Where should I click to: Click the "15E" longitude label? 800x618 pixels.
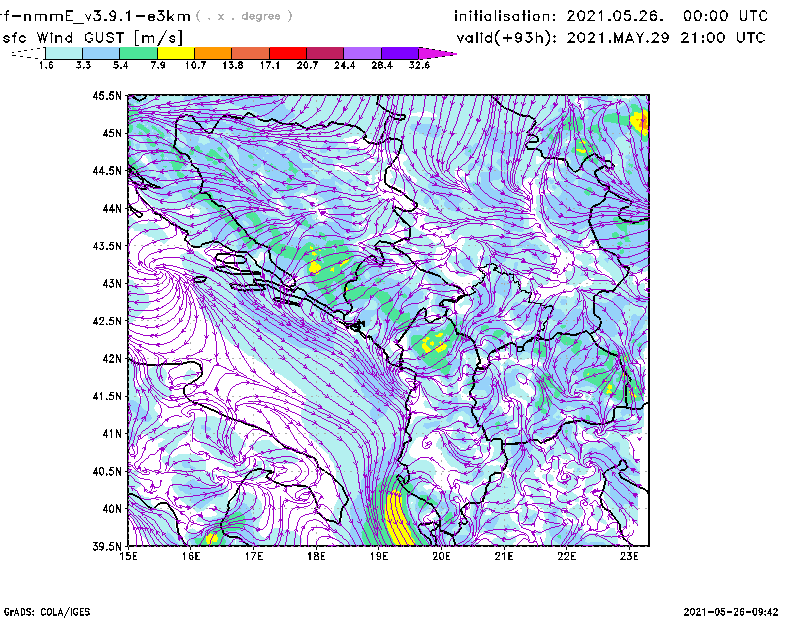[x=128, y=556]
